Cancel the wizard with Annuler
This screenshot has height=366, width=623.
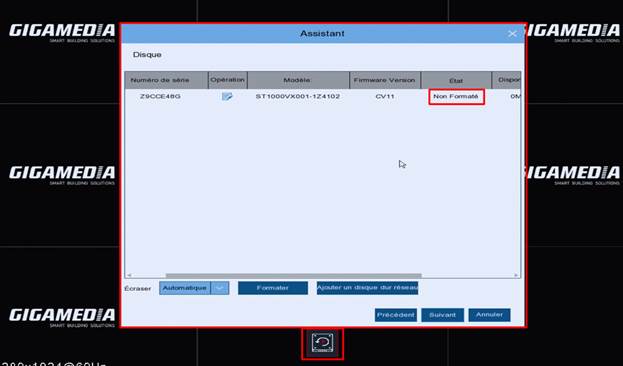[x=489, y=315]
